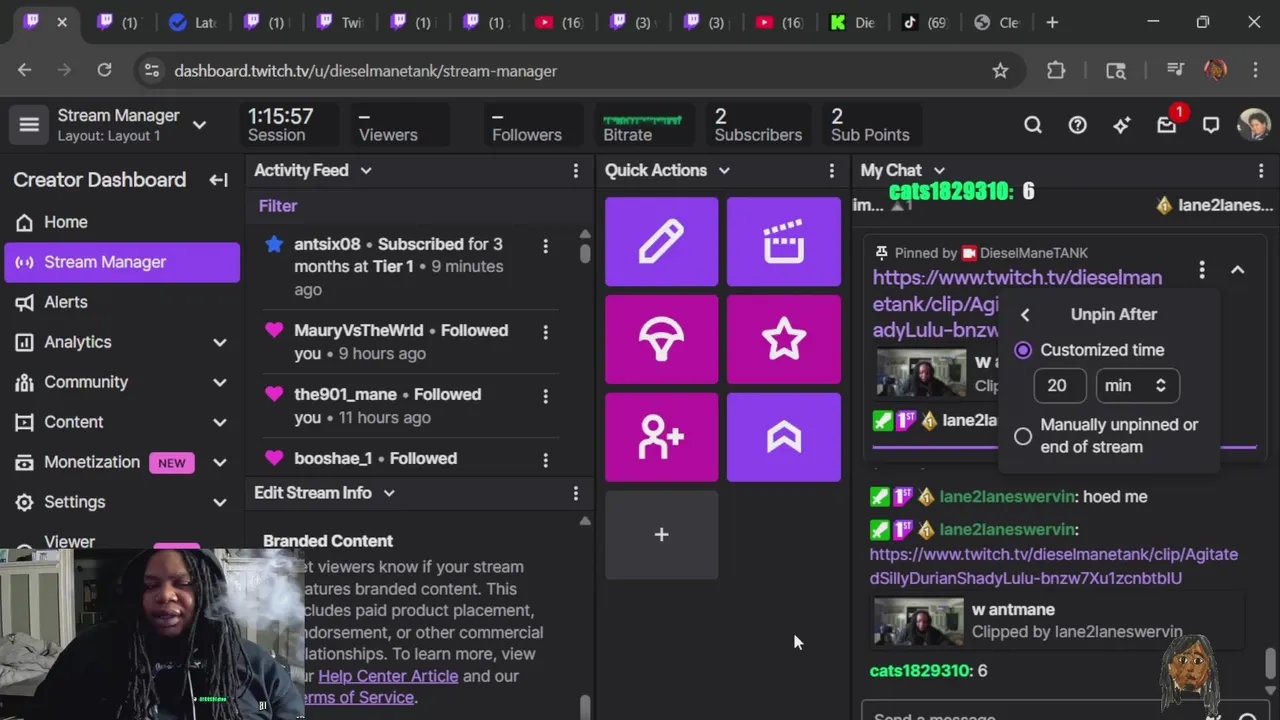The height and width of the screenshot is (720, 1280).
Task: Open a new browser tab
Action: (x=1052, y=22)
